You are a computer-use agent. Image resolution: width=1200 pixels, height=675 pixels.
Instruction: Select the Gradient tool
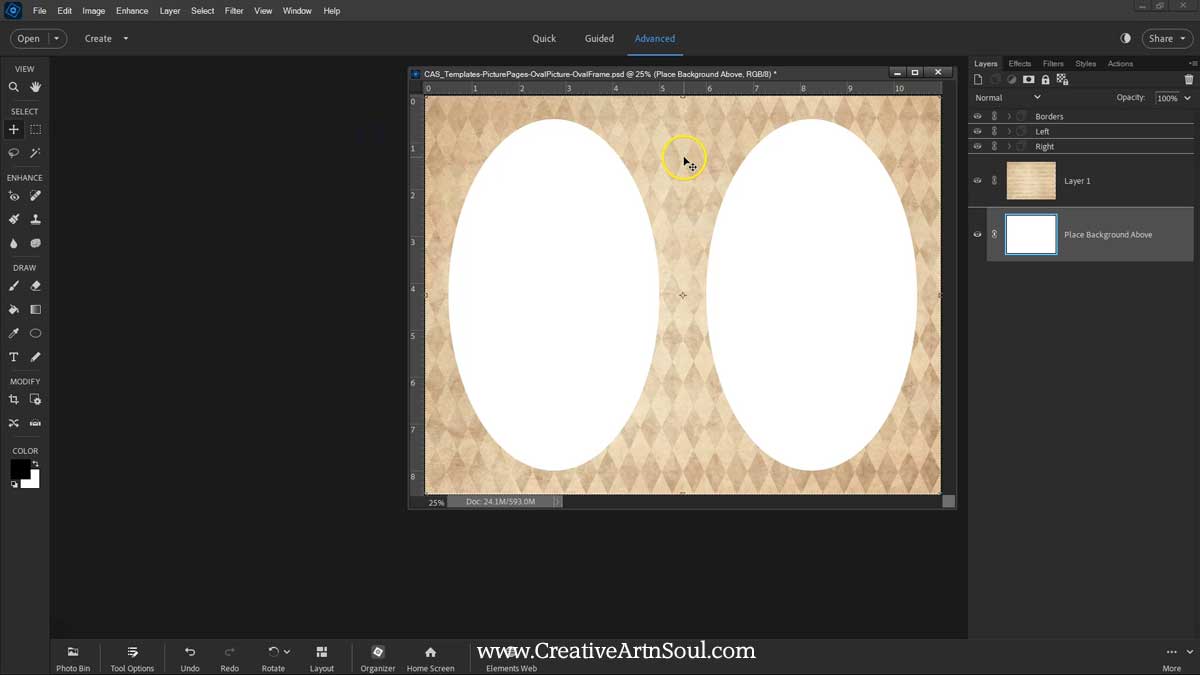[36, 310]
